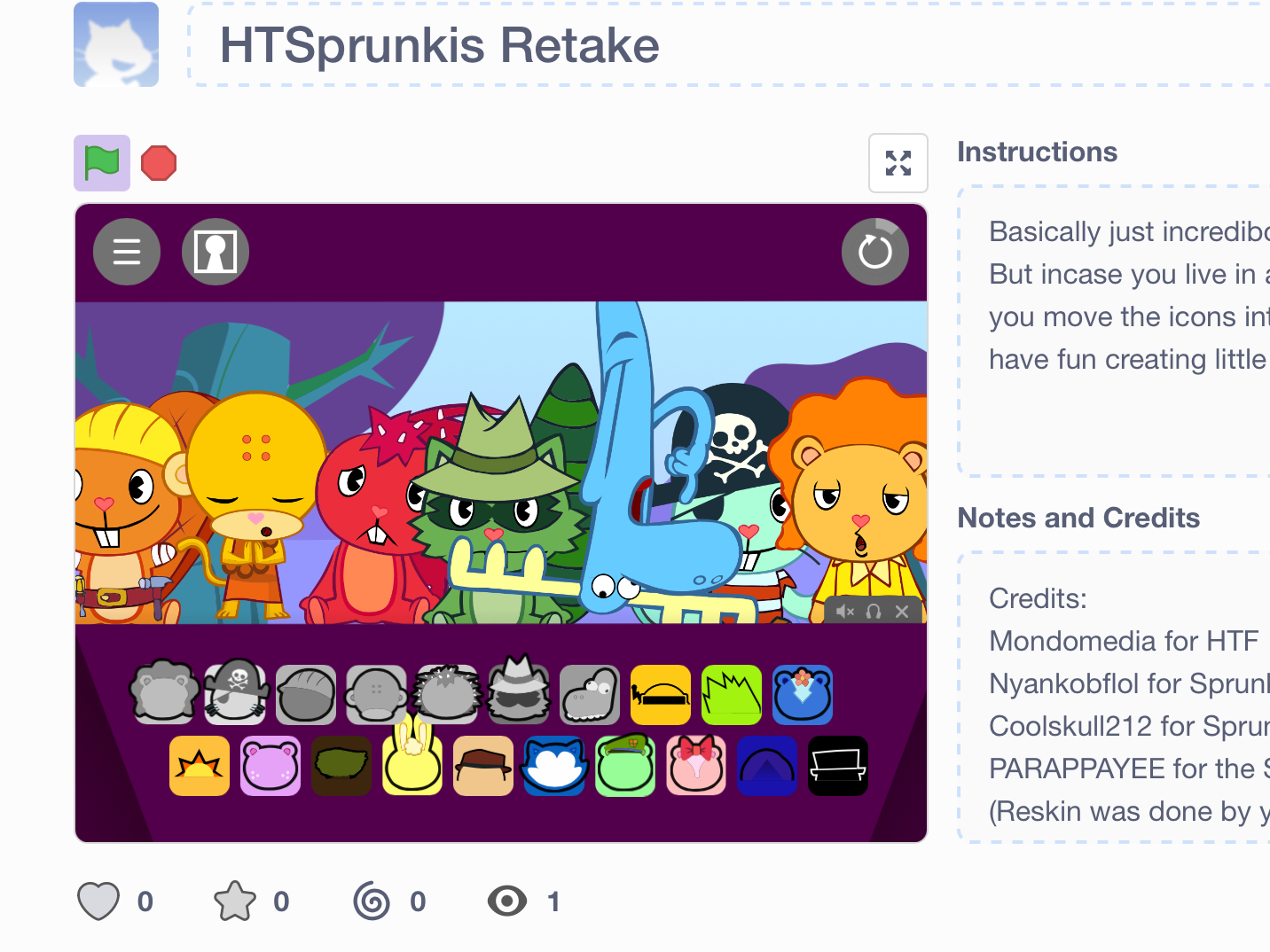This screenshot has width=1270, height=952.
Task: Click the Instructions heading
Action: coord(1037,152)
